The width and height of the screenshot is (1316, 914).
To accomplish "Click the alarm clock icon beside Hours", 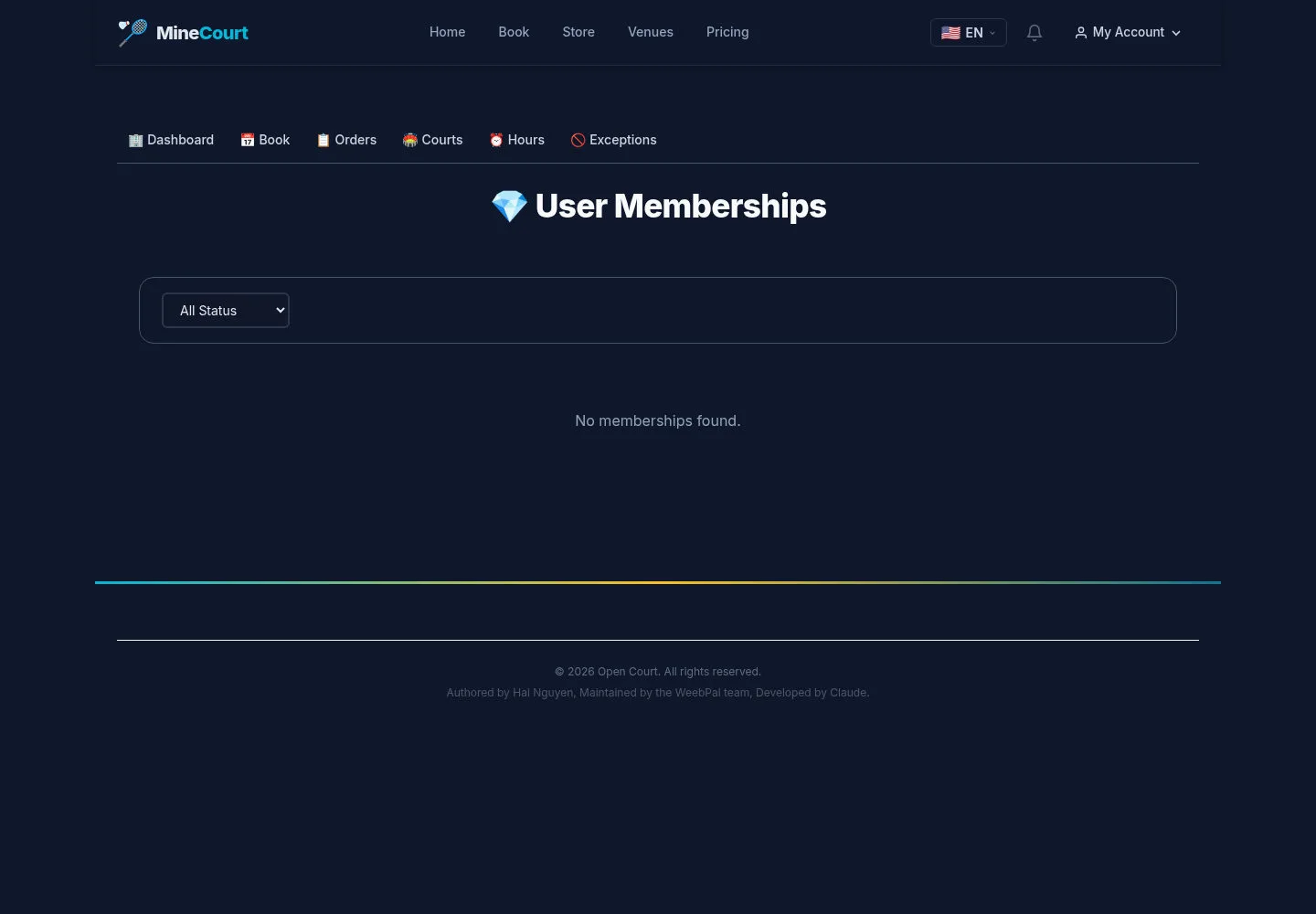I will 496,140.
